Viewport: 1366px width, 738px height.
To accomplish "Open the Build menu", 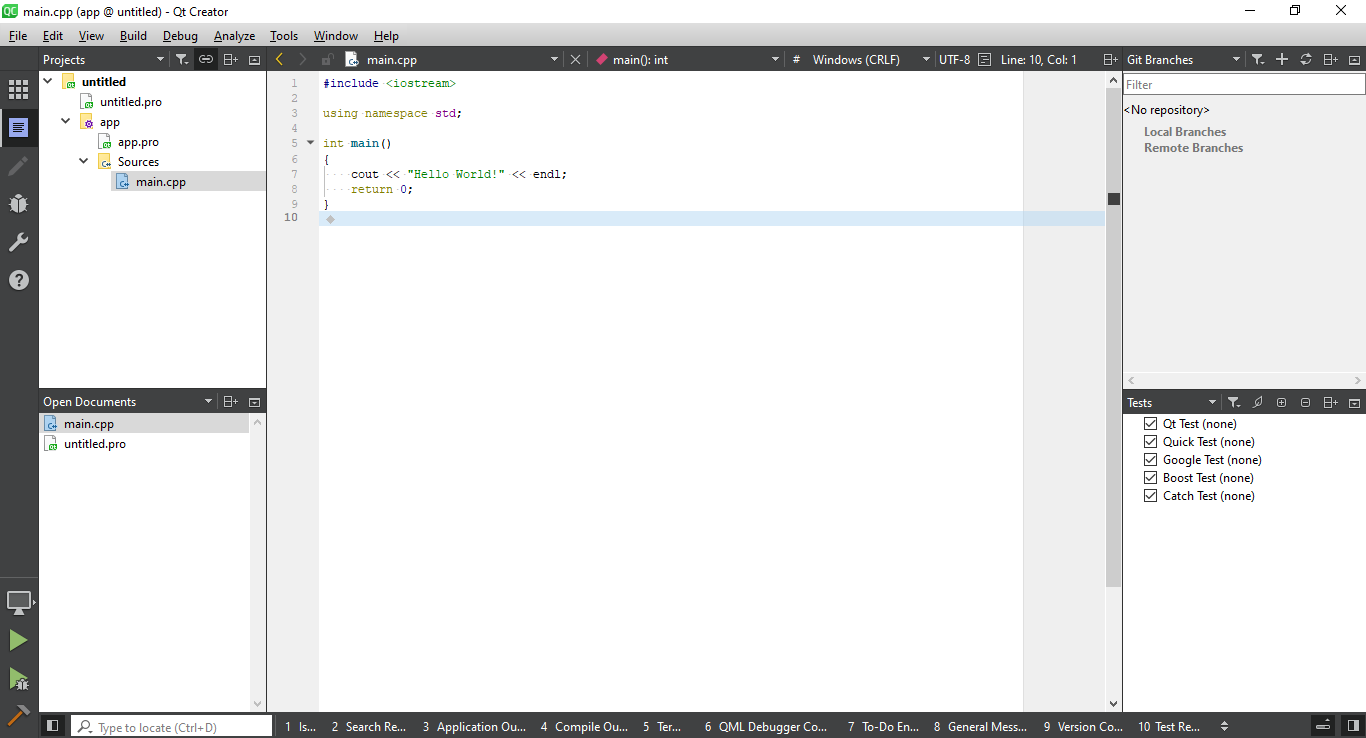I will [133, 36].
